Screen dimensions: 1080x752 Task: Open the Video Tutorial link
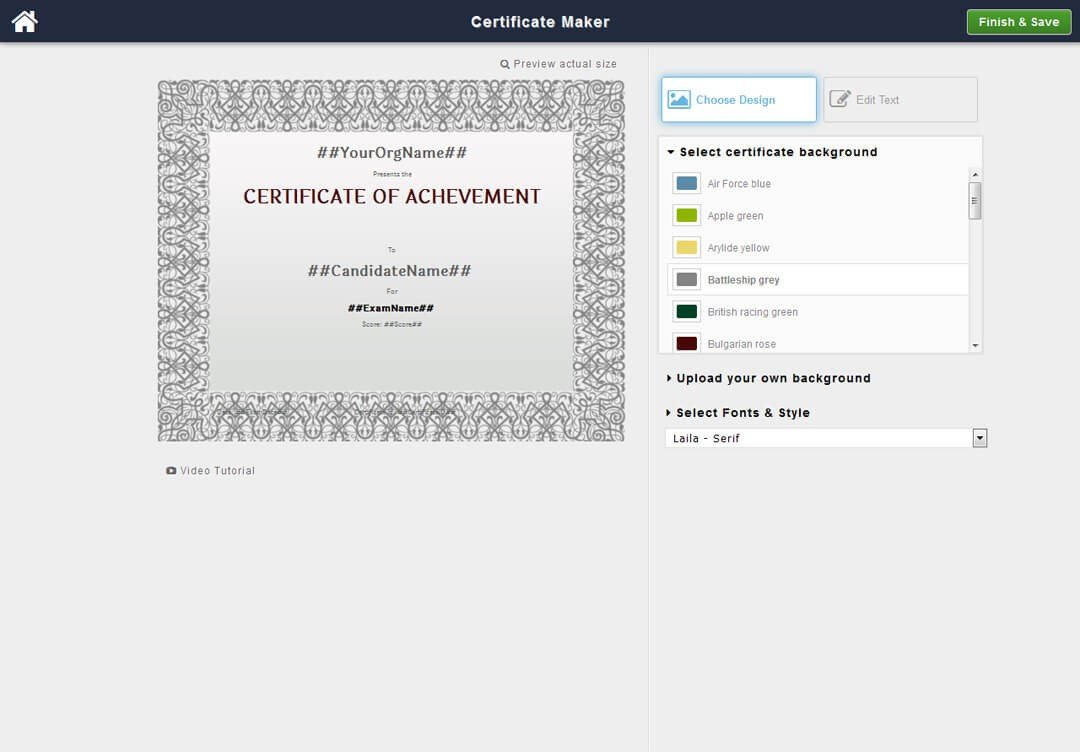pyautogui.click(x=218, y=471)
